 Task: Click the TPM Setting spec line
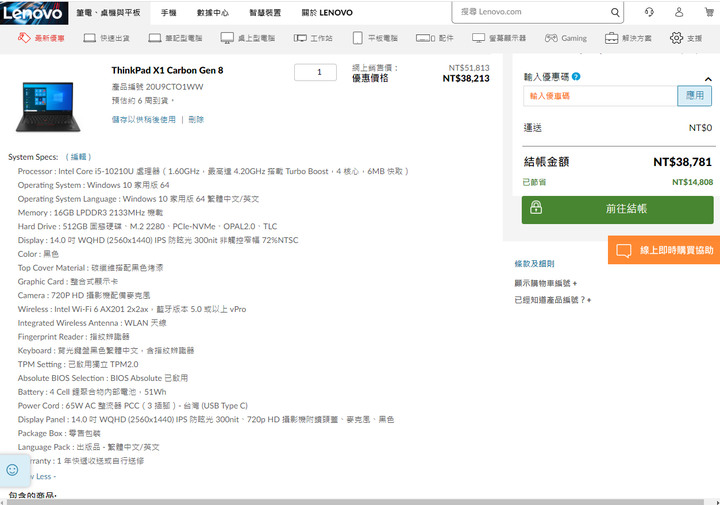point(78,364)
